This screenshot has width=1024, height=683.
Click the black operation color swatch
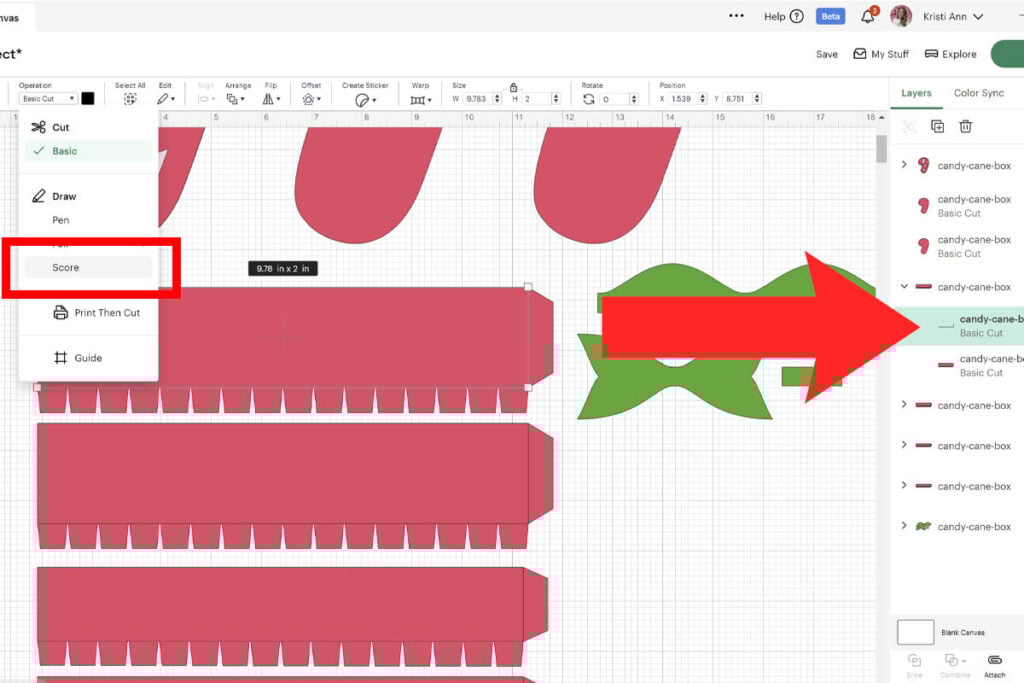88,99
